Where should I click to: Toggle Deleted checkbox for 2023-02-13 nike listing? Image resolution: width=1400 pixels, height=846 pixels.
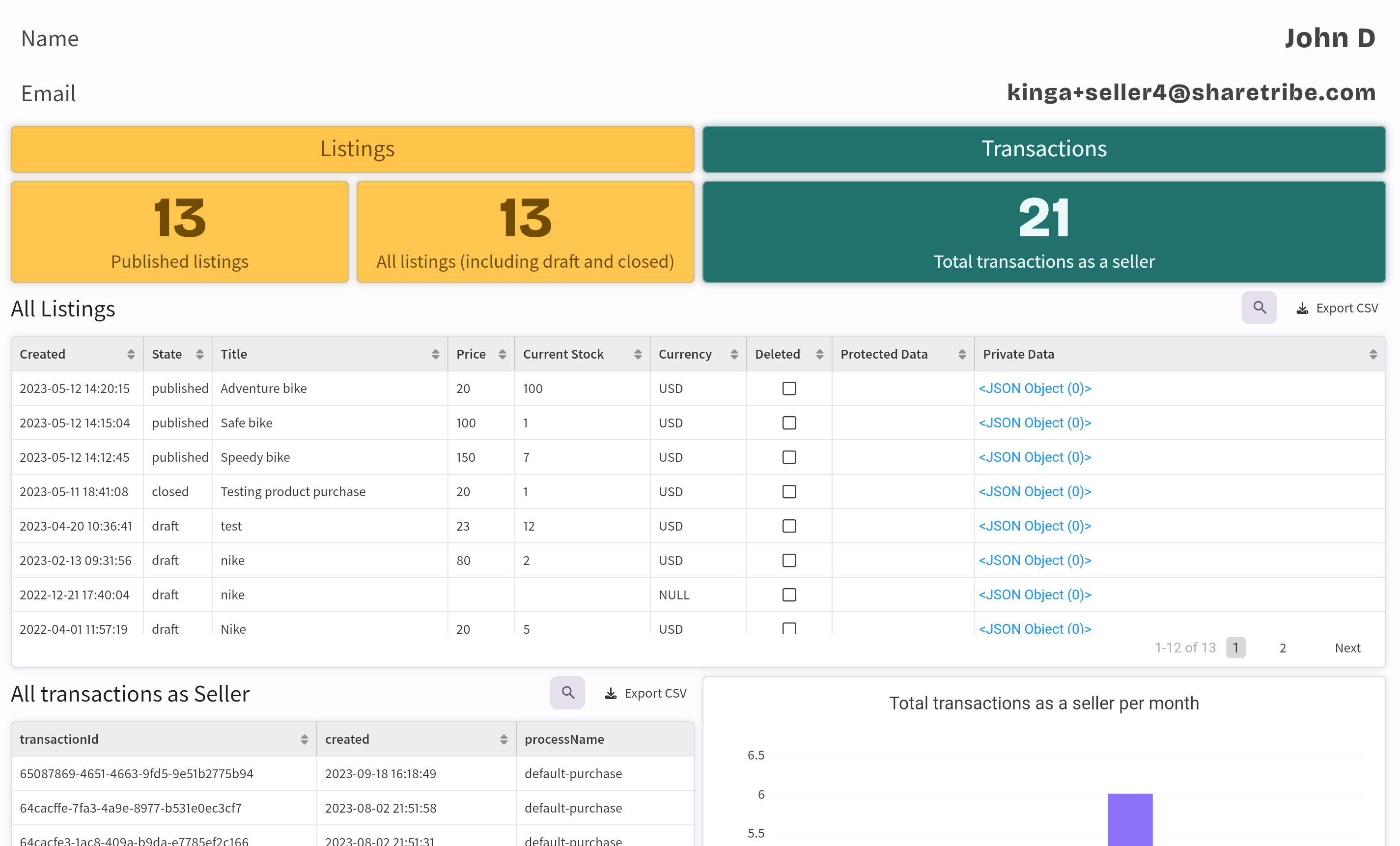point(789,560)
